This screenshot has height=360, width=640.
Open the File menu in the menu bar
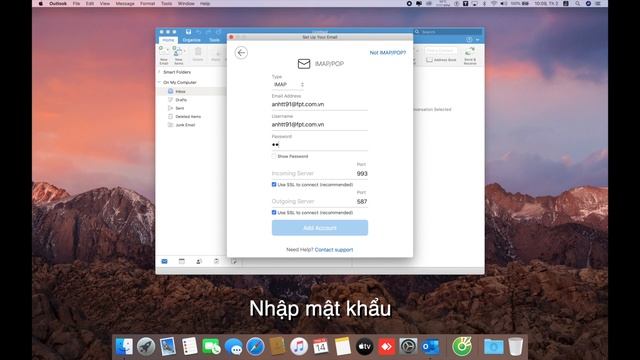[76, 3]
